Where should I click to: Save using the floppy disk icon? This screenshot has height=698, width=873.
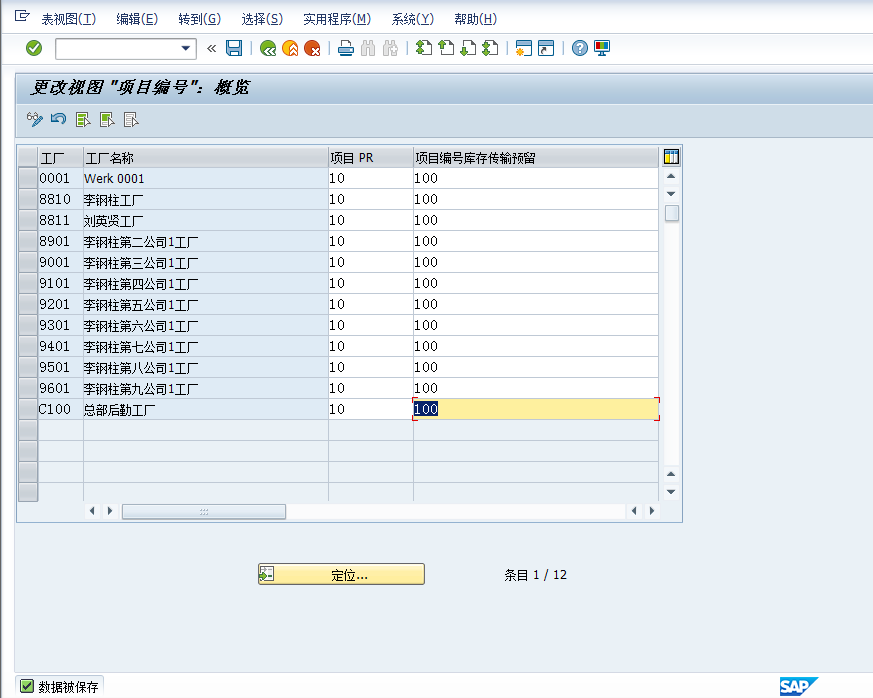234,48
